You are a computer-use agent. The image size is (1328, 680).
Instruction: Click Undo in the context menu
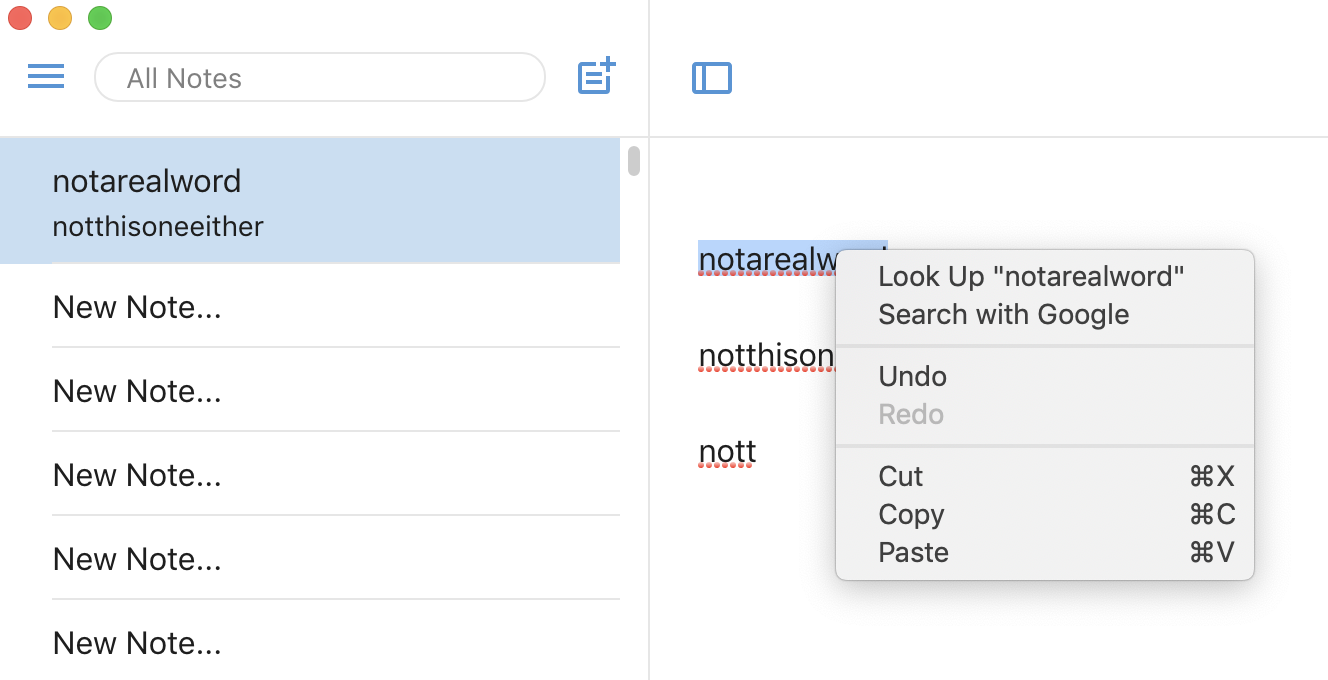click(911, 376)
